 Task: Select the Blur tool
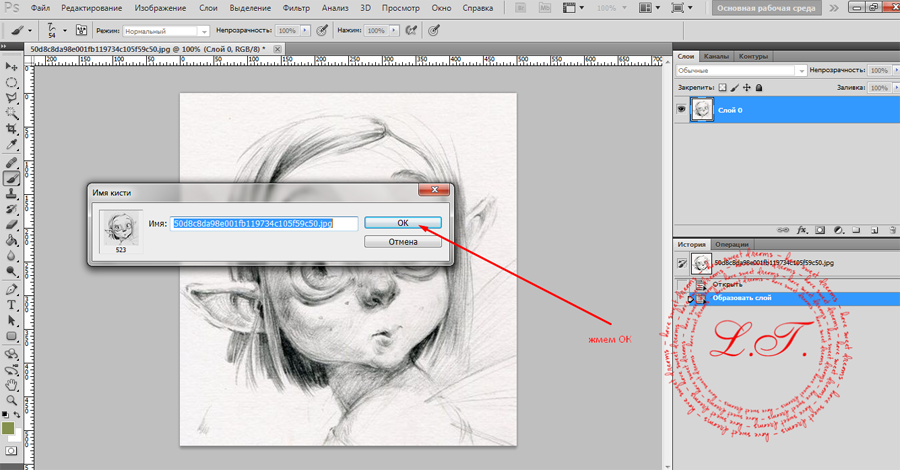11,256
